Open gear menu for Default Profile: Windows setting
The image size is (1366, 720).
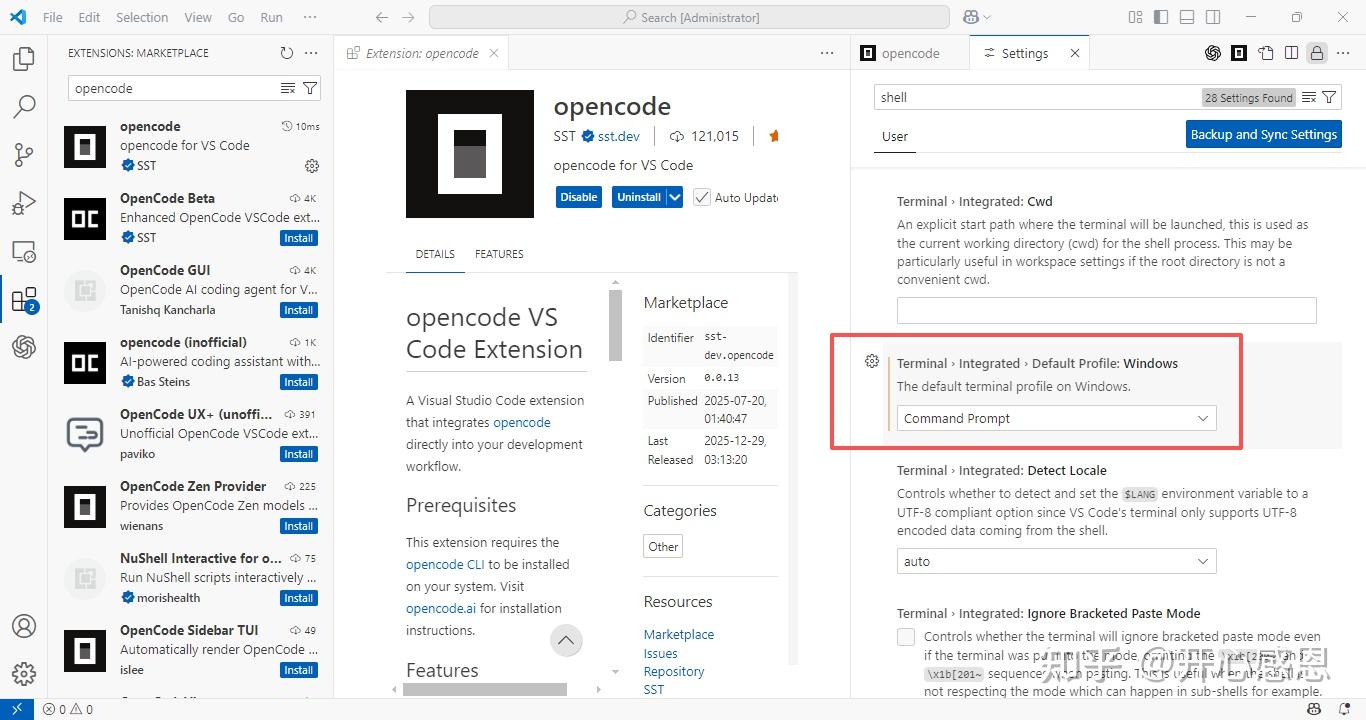(x=872, y=361)
